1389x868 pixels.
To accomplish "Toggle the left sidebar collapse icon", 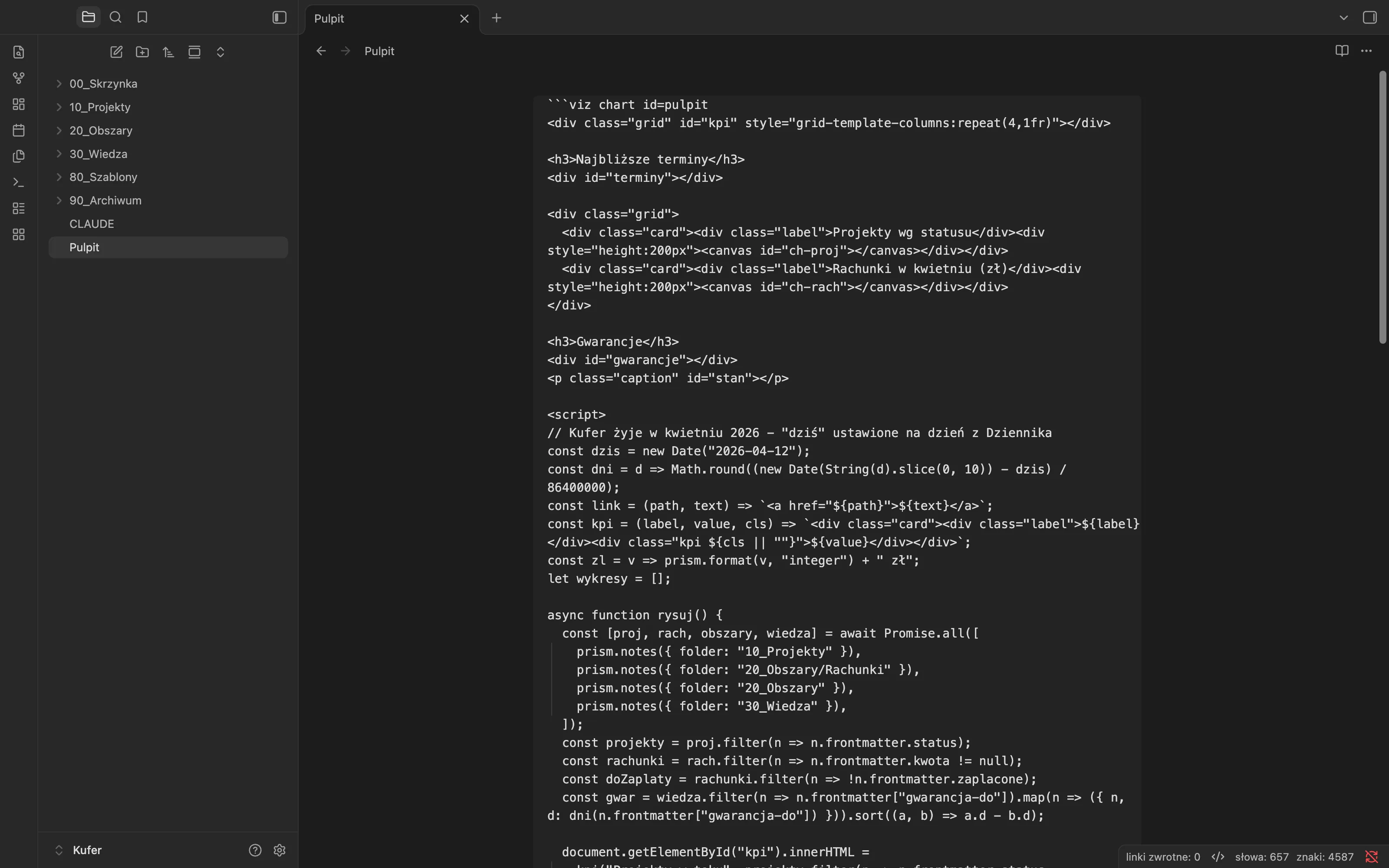I will pos(280,17).
